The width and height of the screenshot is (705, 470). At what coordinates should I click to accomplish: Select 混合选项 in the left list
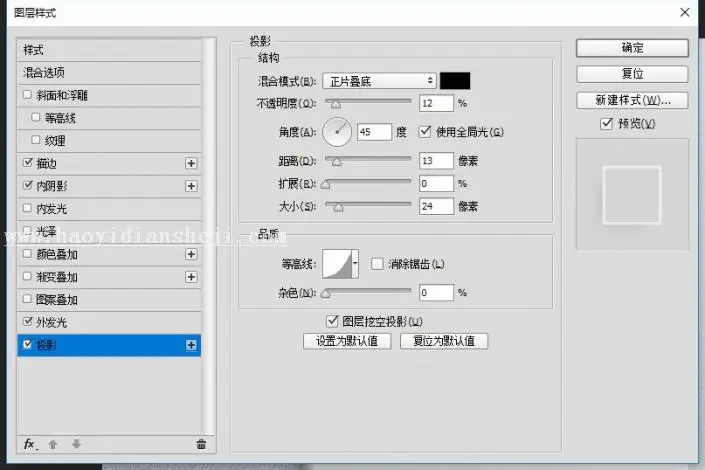click(109, 73)
